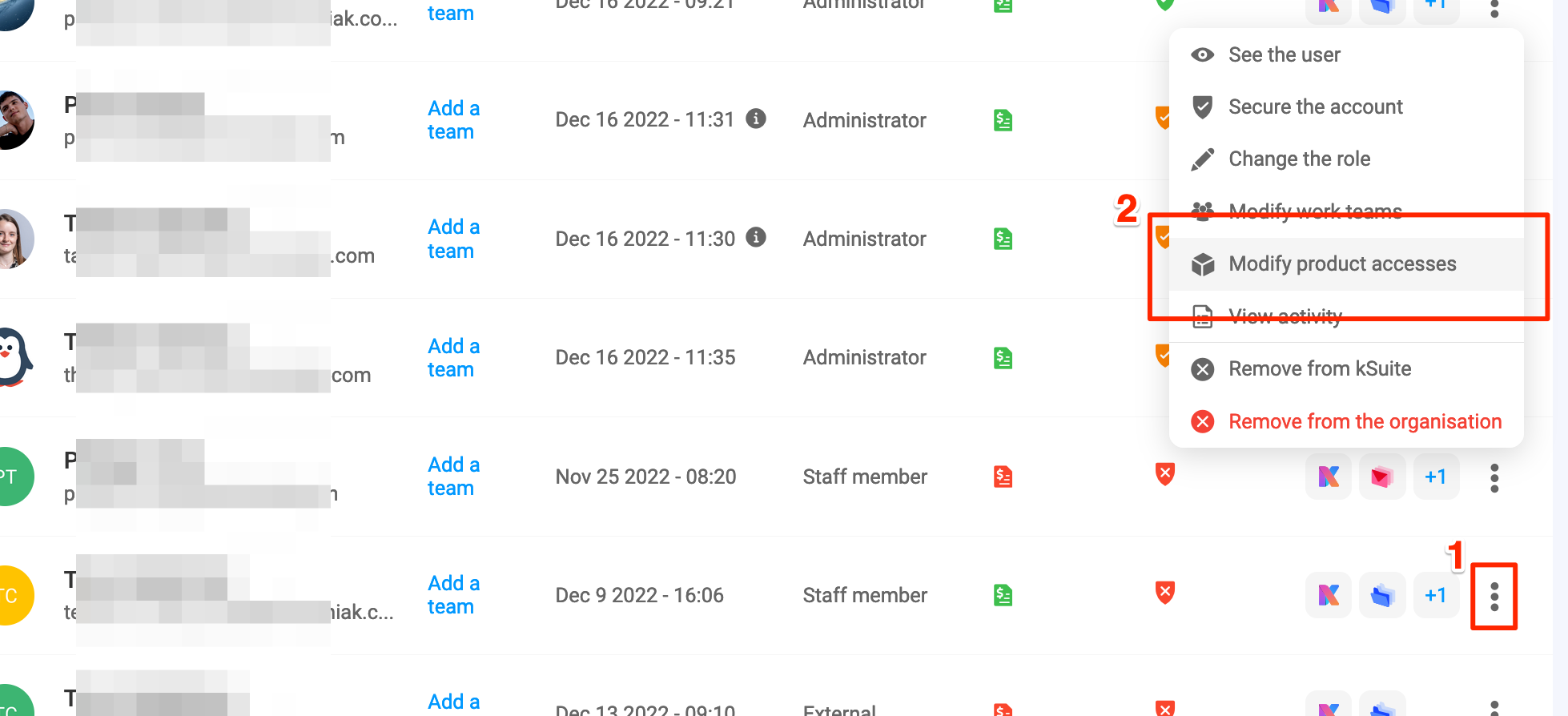Click red security shield in Dec 9 row

click(1165, 593)
